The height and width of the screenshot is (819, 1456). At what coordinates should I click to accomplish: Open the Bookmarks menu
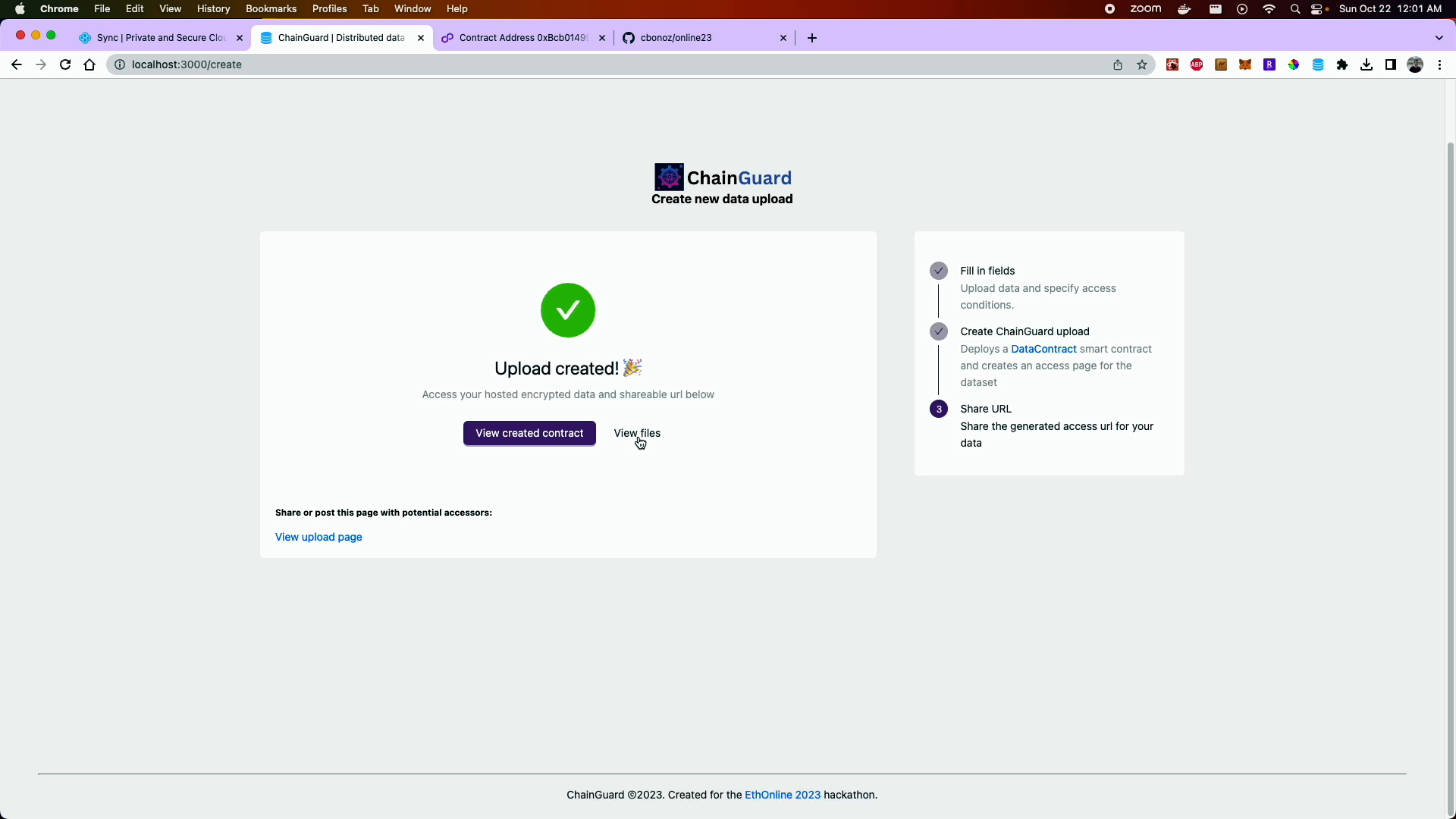271,9
